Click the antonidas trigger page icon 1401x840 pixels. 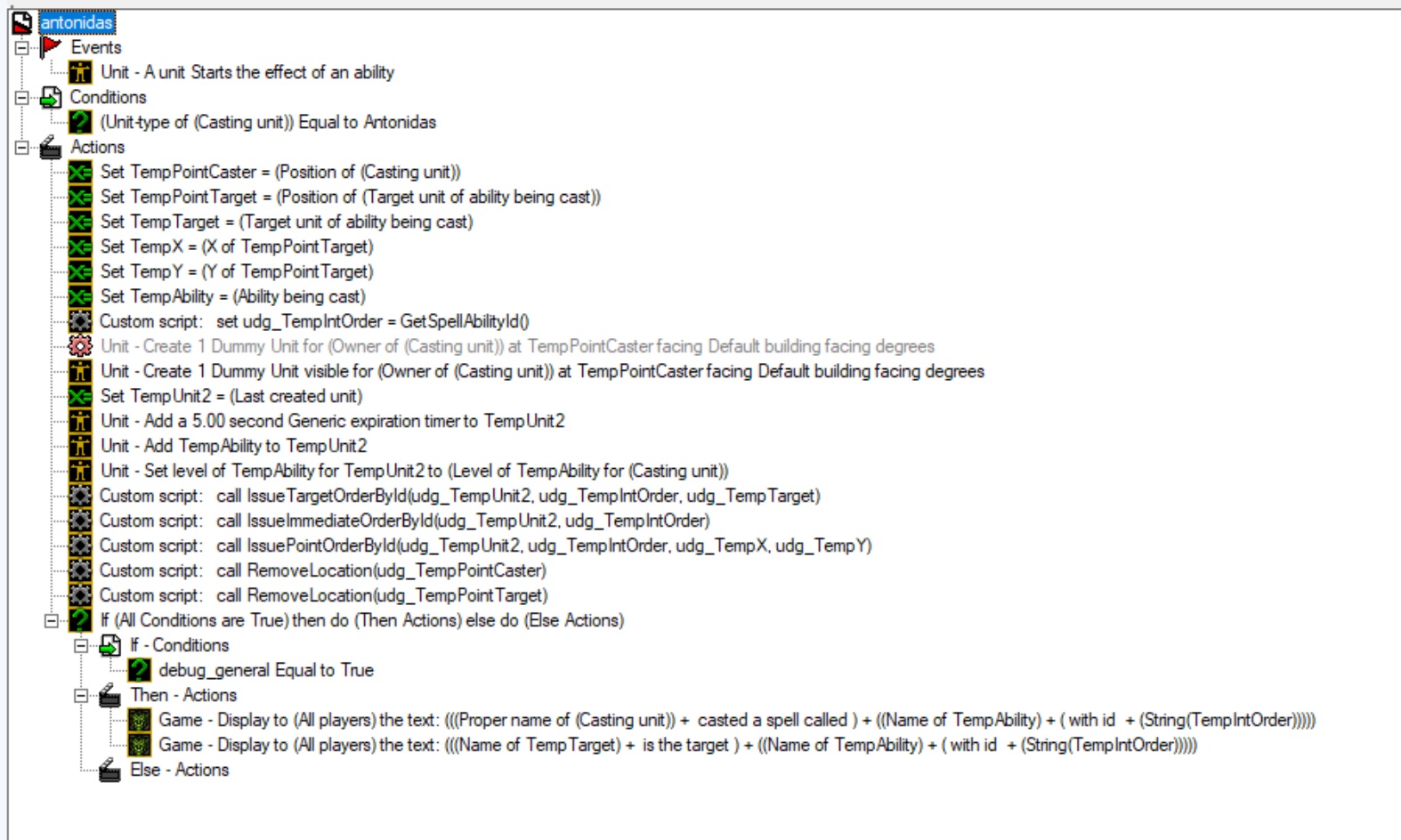tap(22, 22)
